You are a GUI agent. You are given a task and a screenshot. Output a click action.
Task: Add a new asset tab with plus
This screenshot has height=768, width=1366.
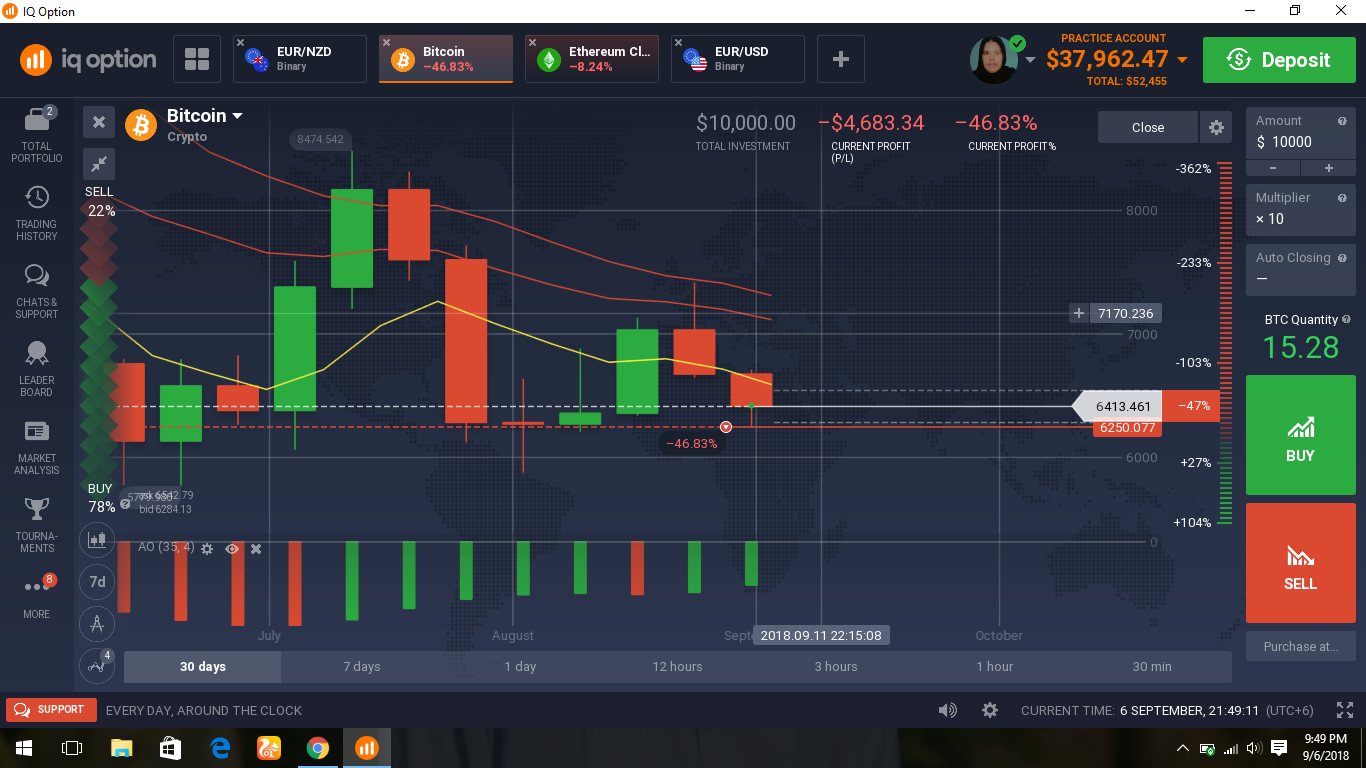(841, 59)
